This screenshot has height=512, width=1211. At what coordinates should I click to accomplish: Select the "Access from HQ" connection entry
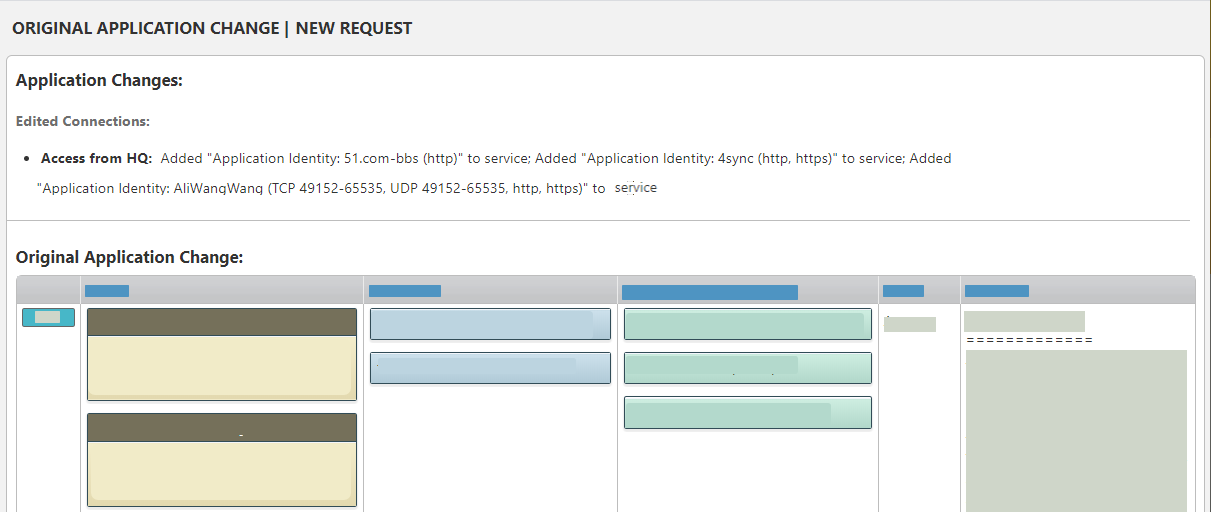click(x=96, y=158)
